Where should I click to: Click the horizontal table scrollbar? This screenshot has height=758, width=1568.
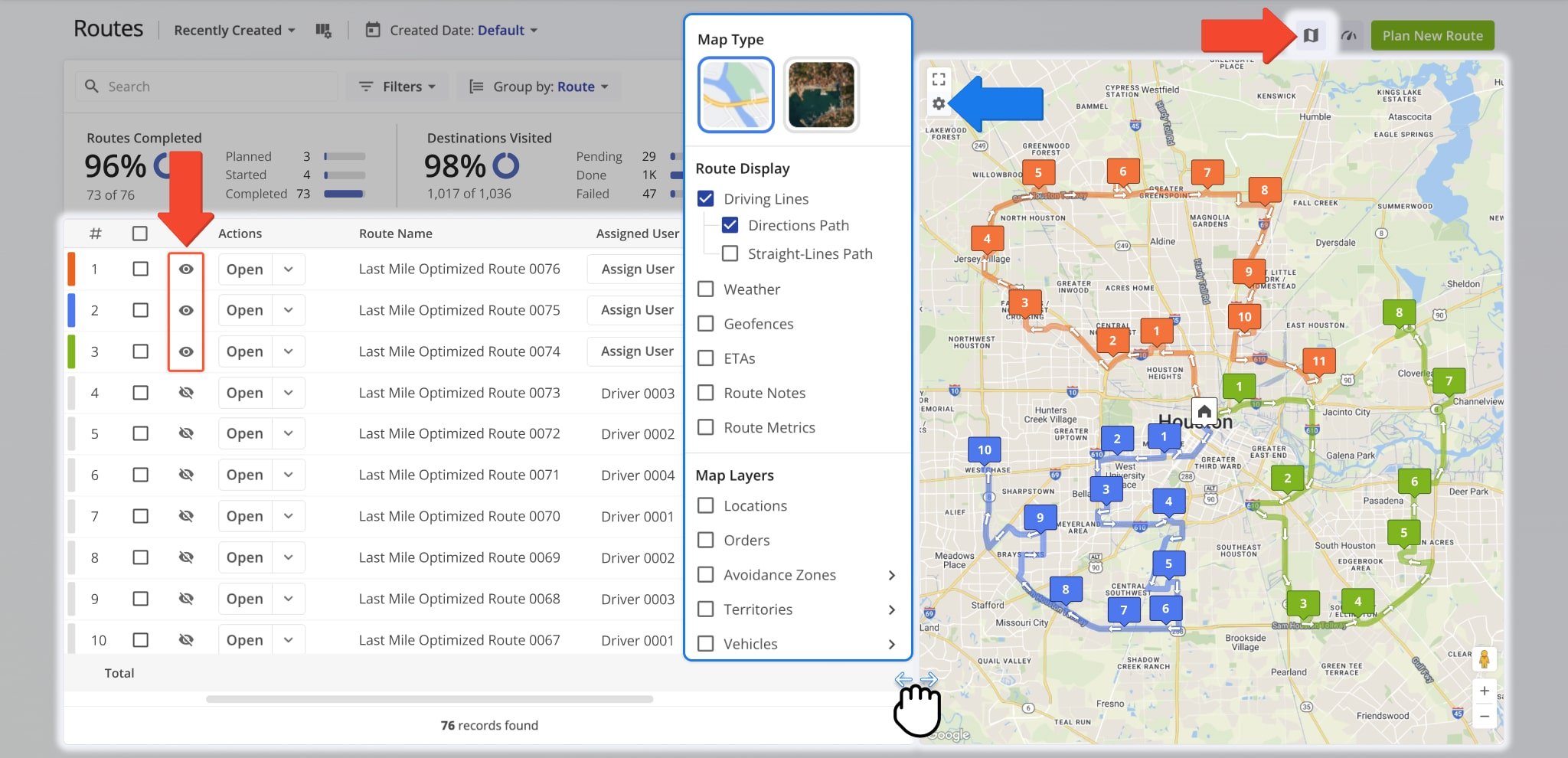(x=429, y=699)
